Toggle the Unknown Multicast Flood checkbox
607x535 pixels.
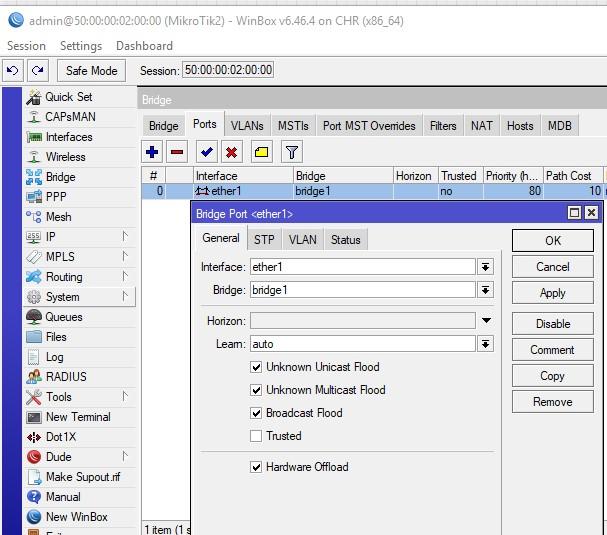[x=256, y=390]
